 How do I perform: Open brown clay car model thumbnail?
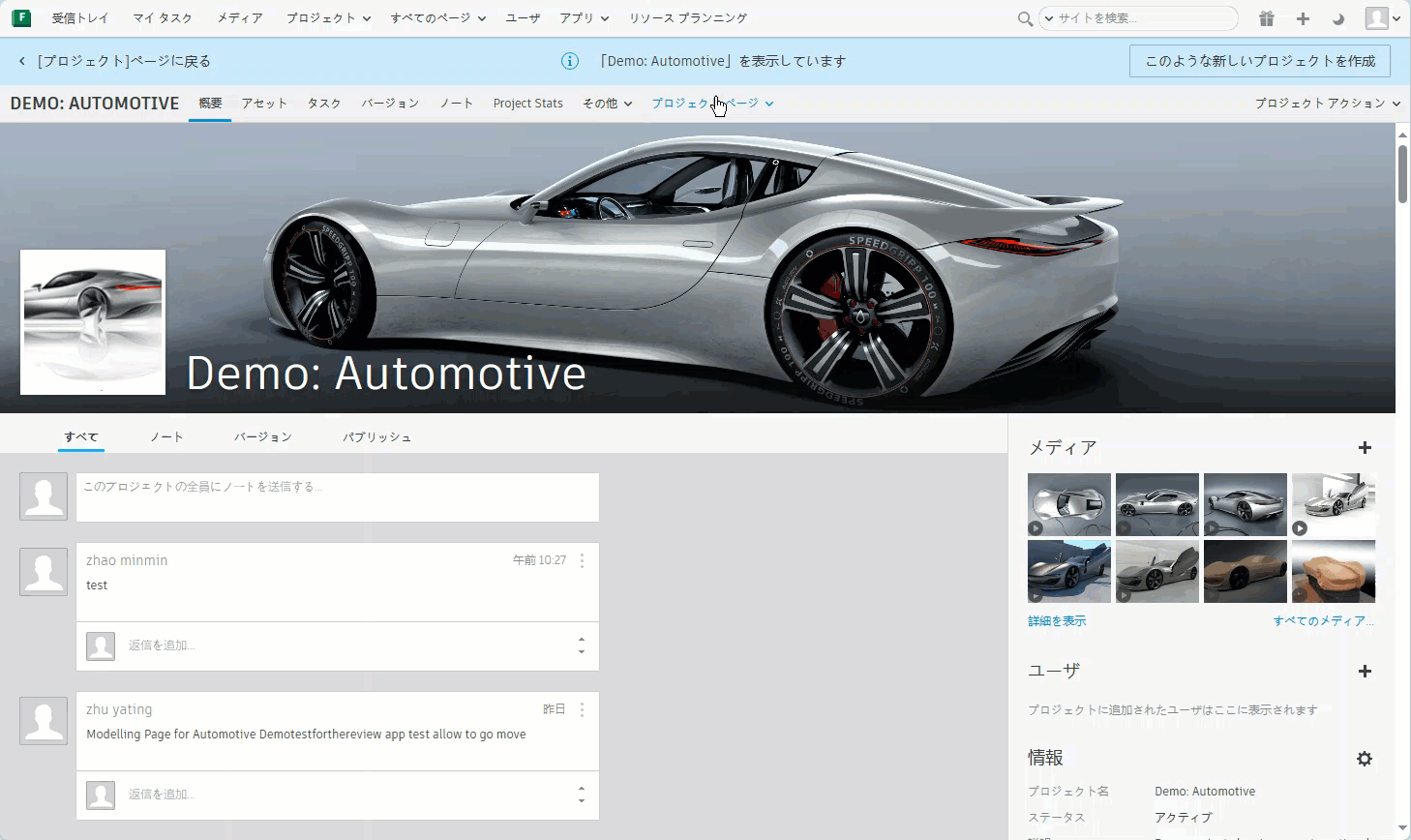[x=1246, y=571]
